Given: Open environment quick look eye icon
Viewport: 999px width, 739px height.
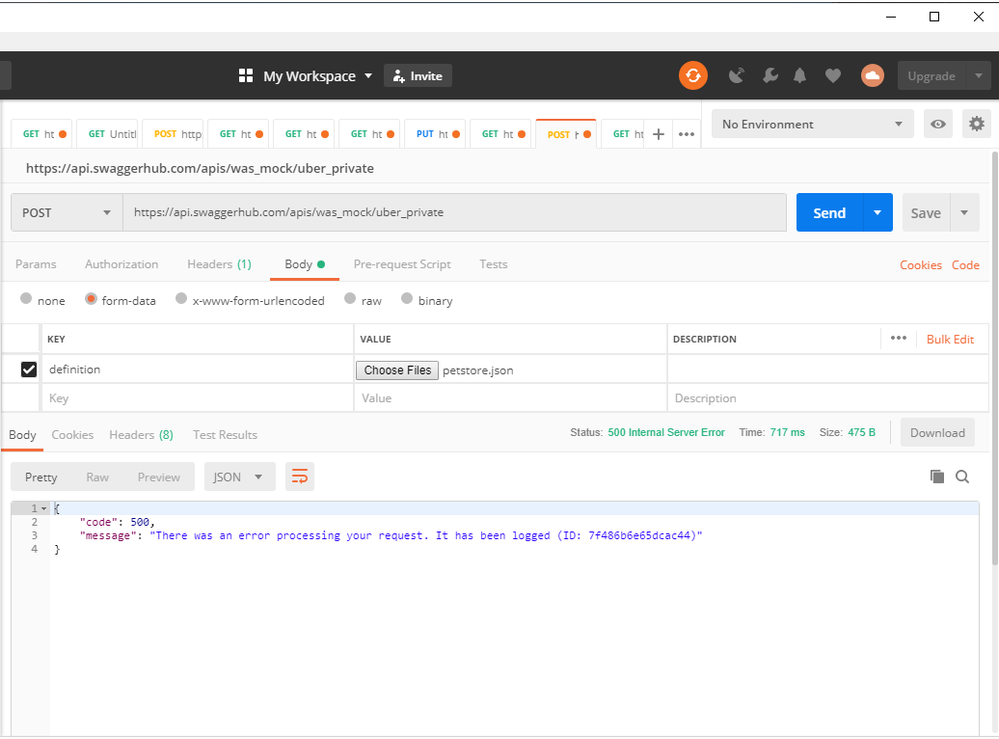Looking at the screenshot, I should coord(938,124).
